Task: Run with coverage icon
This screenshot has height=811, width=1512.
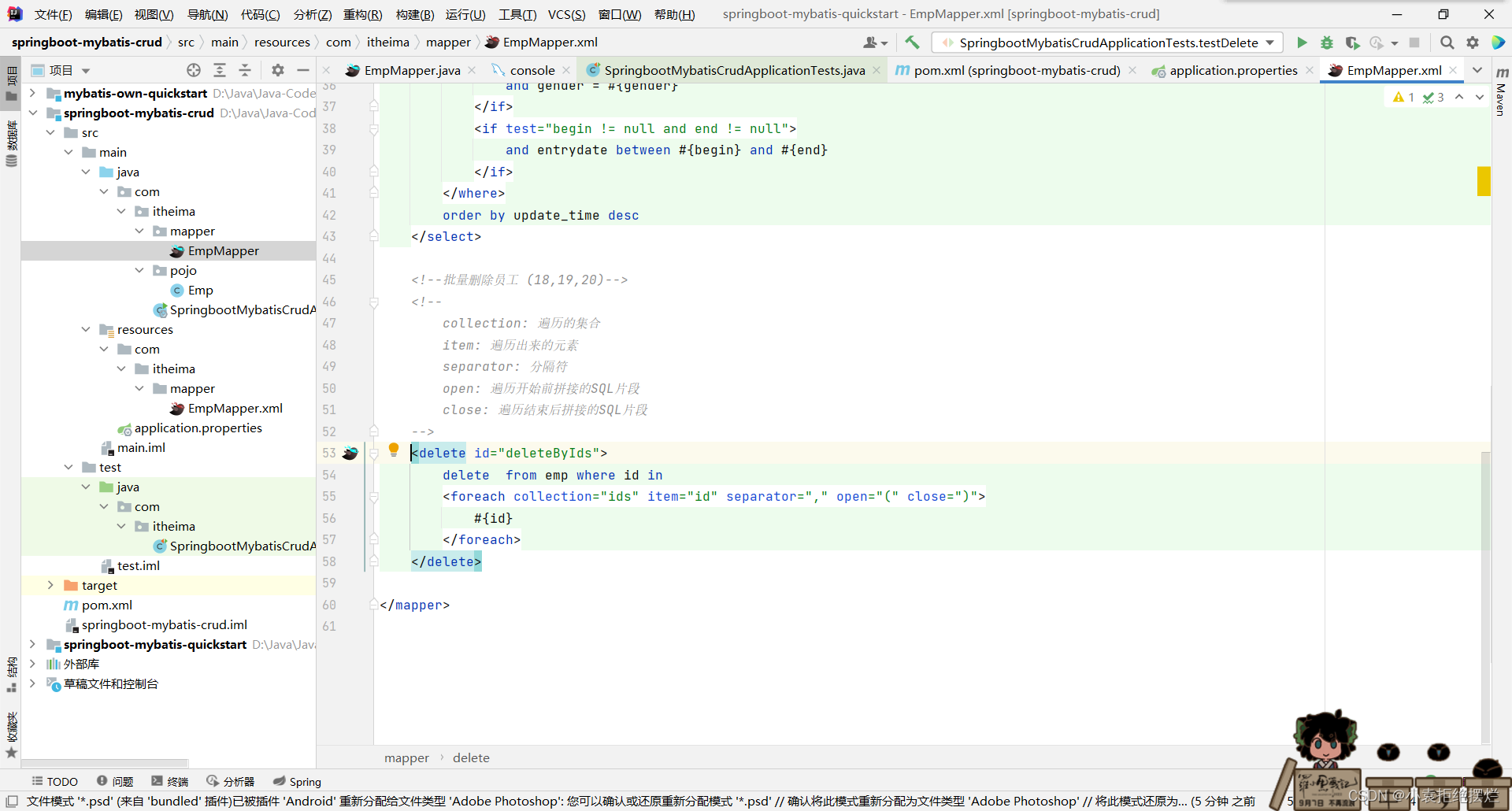Action: tap(1352, 43)
